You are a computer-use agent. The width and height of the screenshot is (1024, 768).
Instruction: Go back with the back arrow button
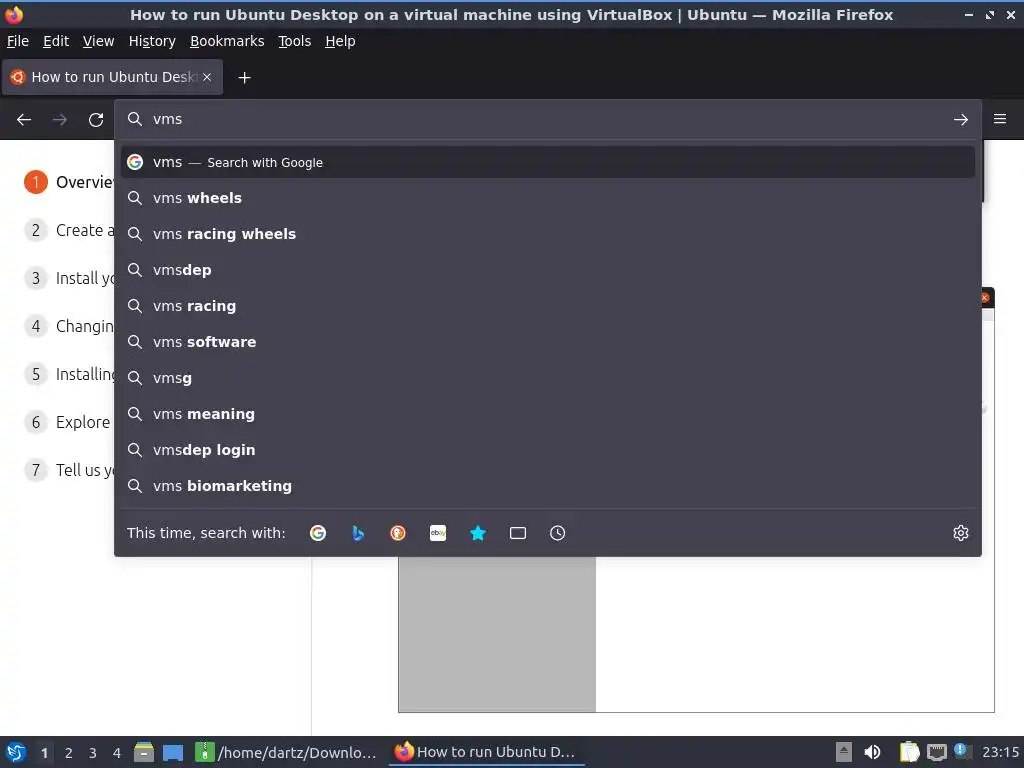coord(24,120)
